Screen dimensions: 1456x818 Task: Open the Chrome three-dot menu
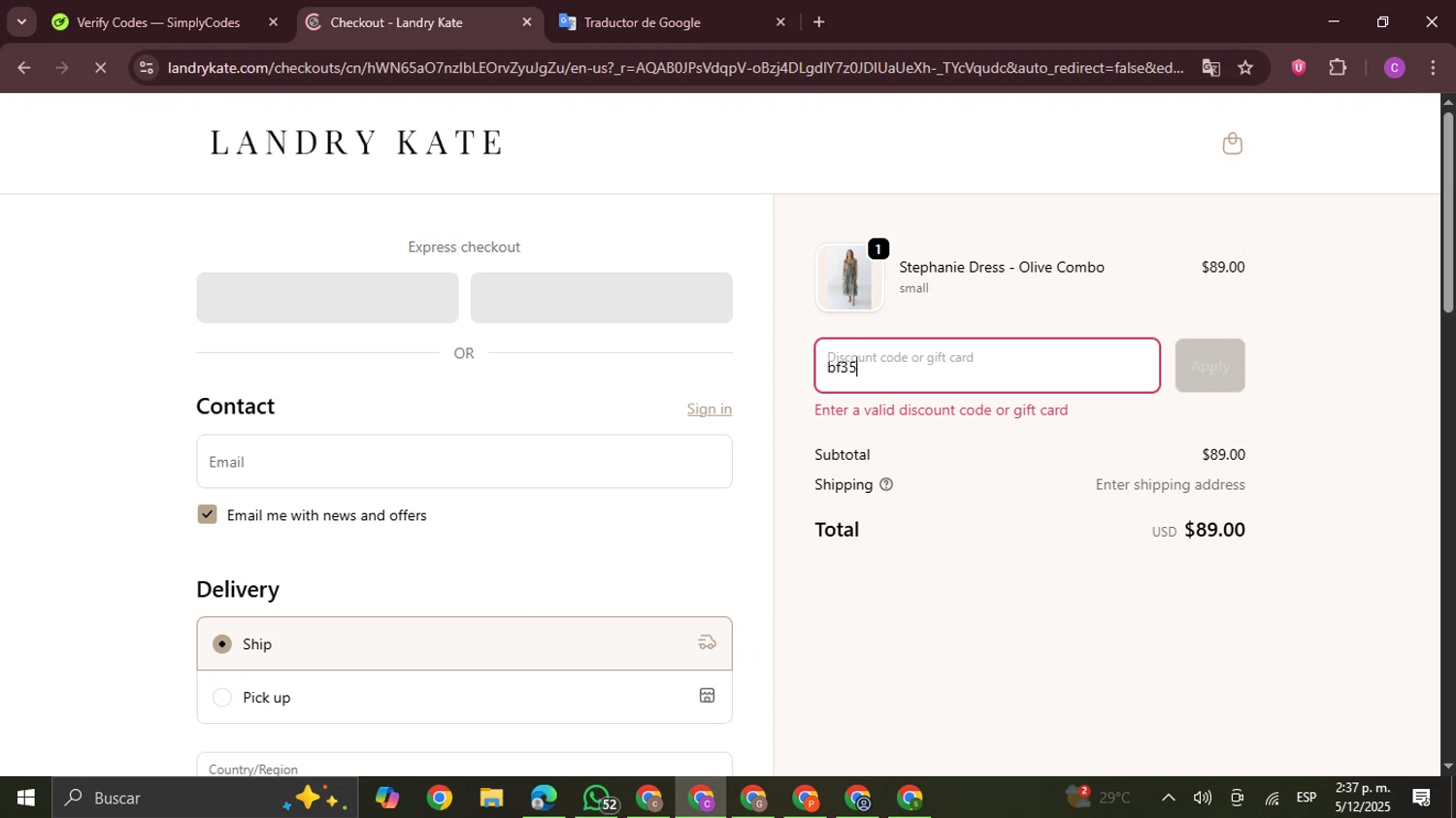(x=1433, y=68)
